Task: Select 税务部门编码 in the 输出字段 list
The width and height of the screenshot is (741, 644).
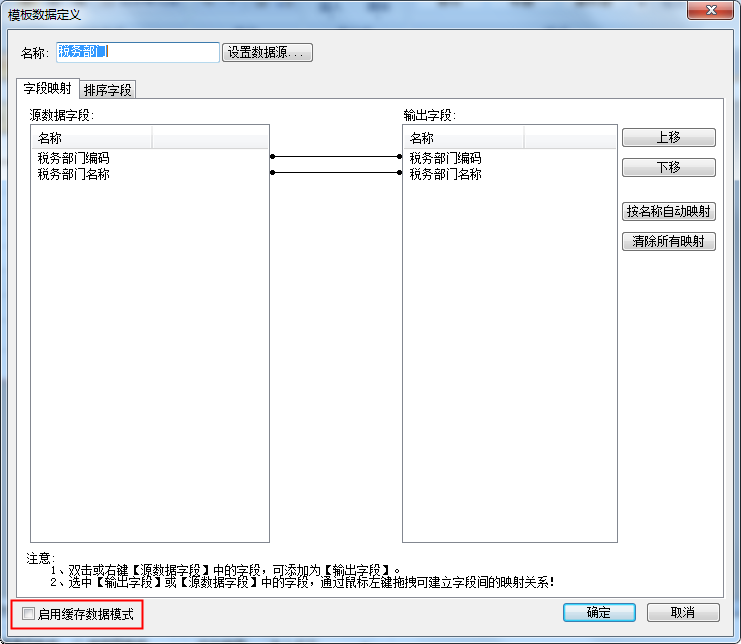Action: pyautogui.click(x=446, y=158)
